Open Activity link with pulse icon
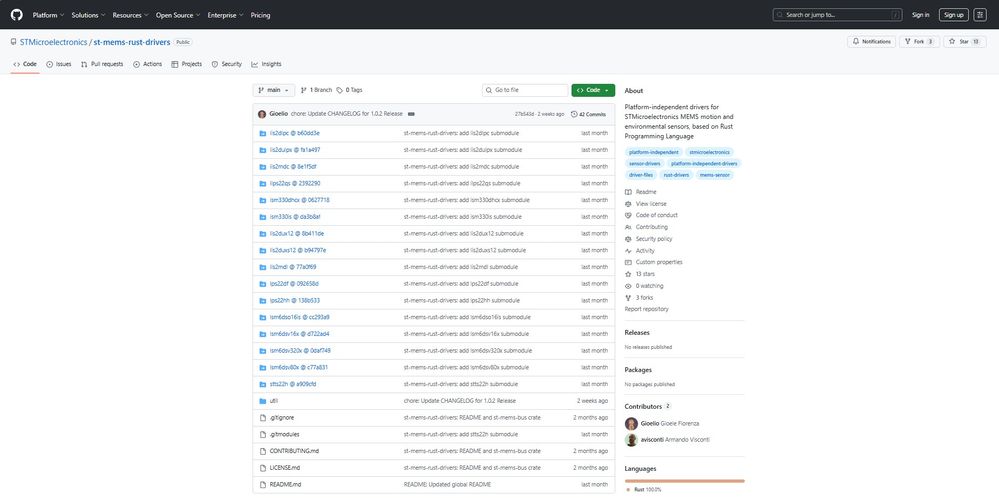Screen dimensions: 999x498 (640, 251)
